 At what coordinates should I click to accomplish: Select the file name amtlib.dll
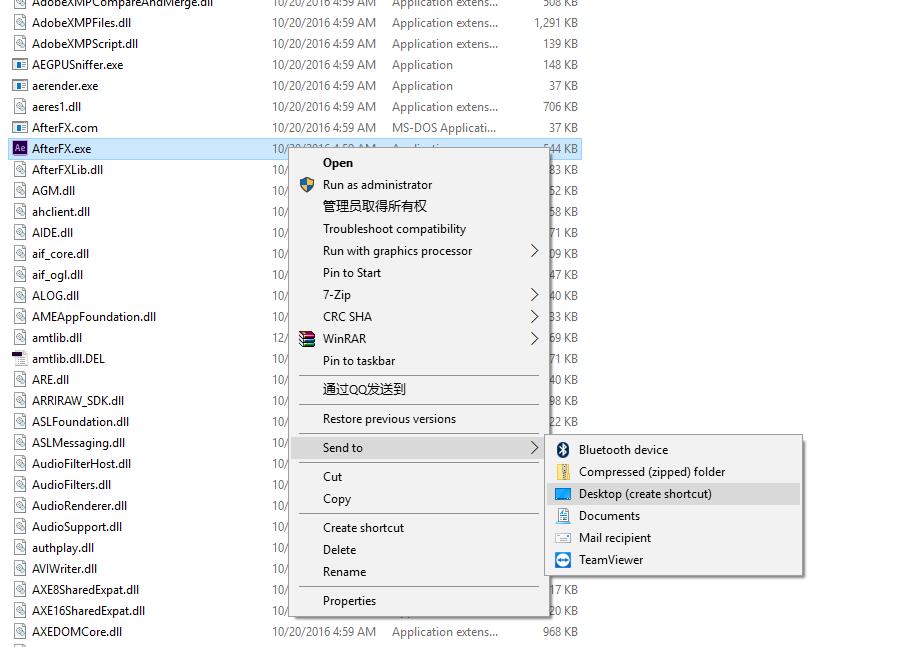pos(57,337)
